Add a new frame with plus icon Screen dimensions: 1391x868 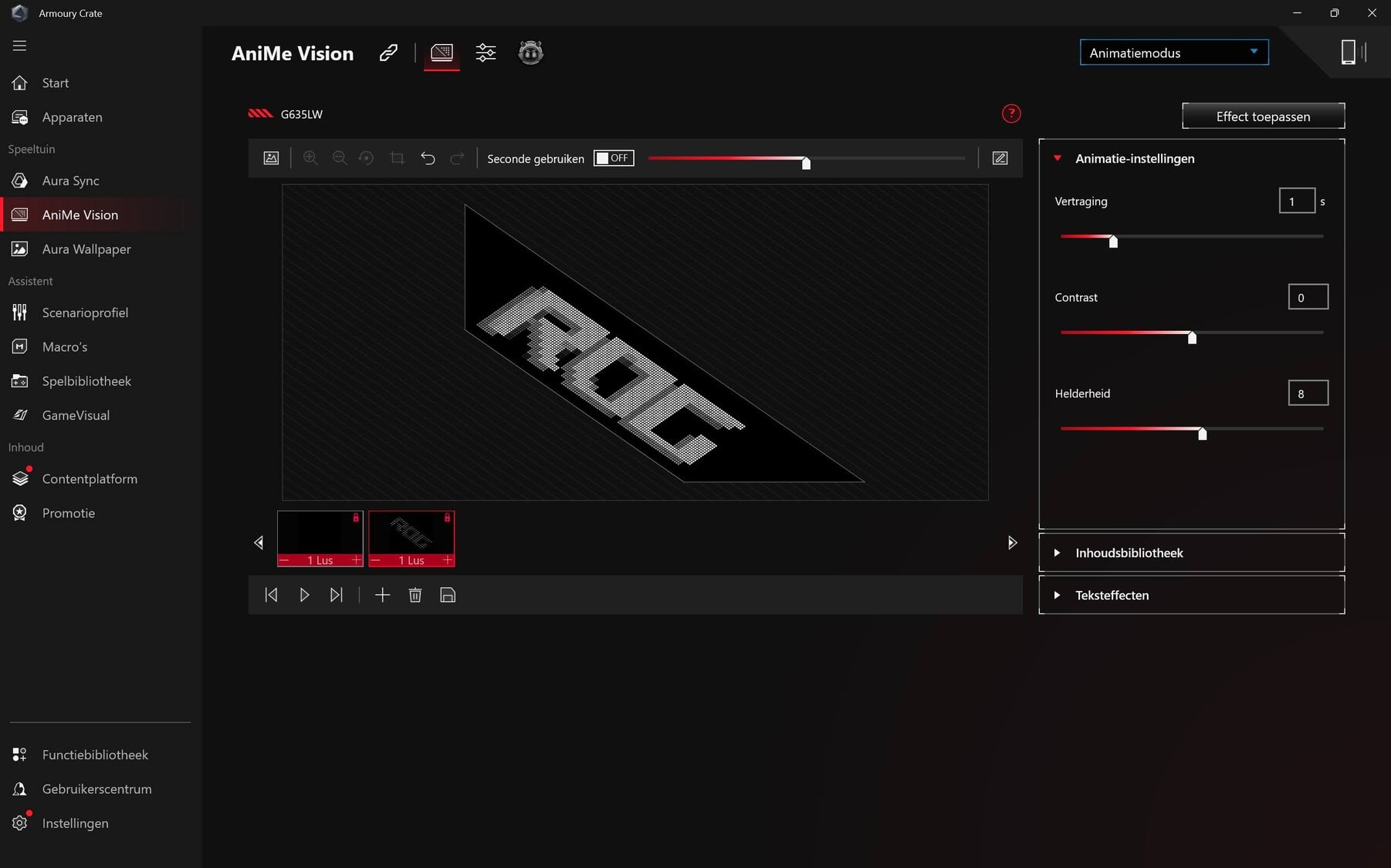pyautogui.click(x=382, y=595)
